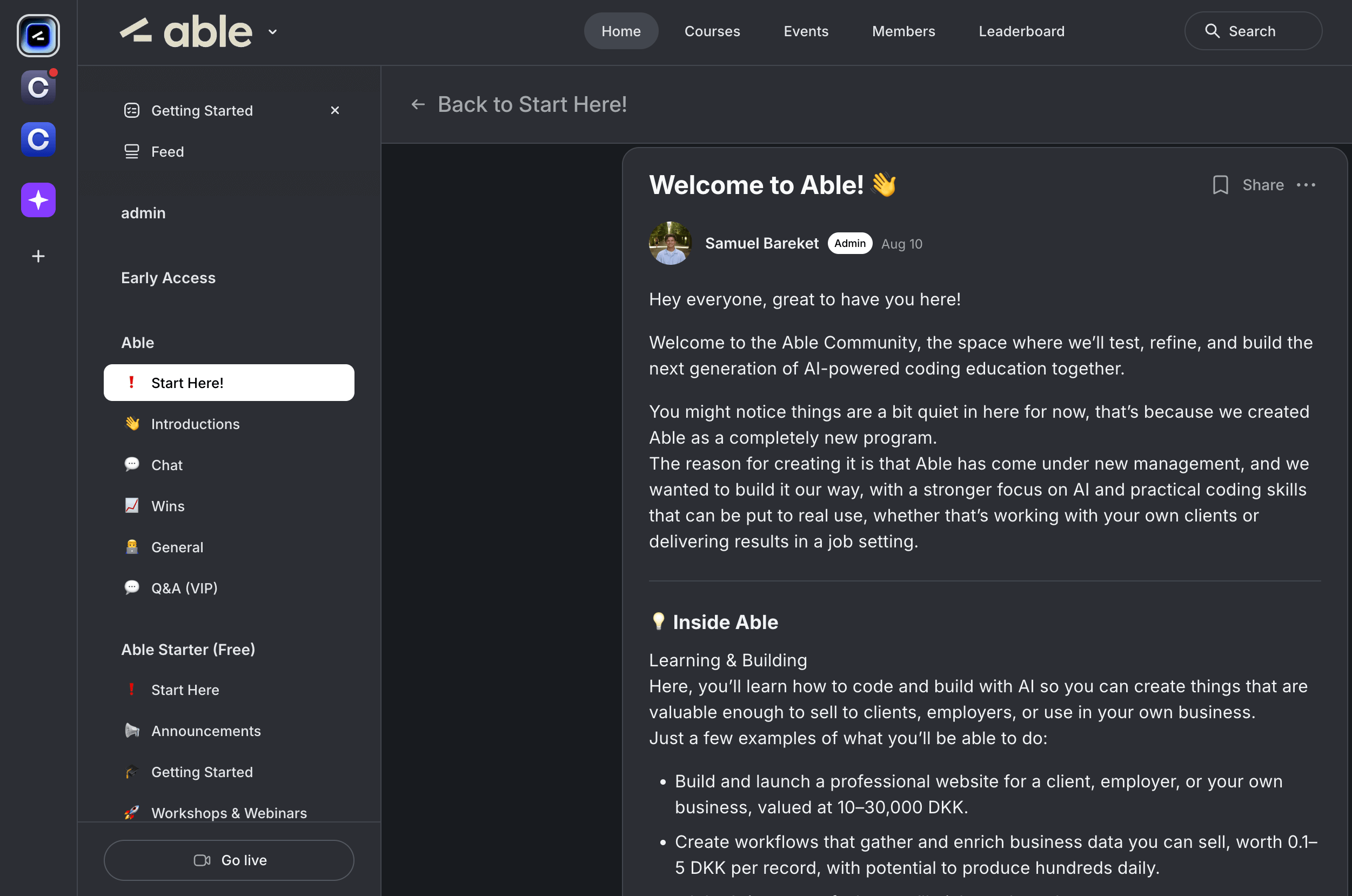Viewport: 1352px width, 896px height.
Task: Go to the Courses tab
Action: click(x=712, y=31)
